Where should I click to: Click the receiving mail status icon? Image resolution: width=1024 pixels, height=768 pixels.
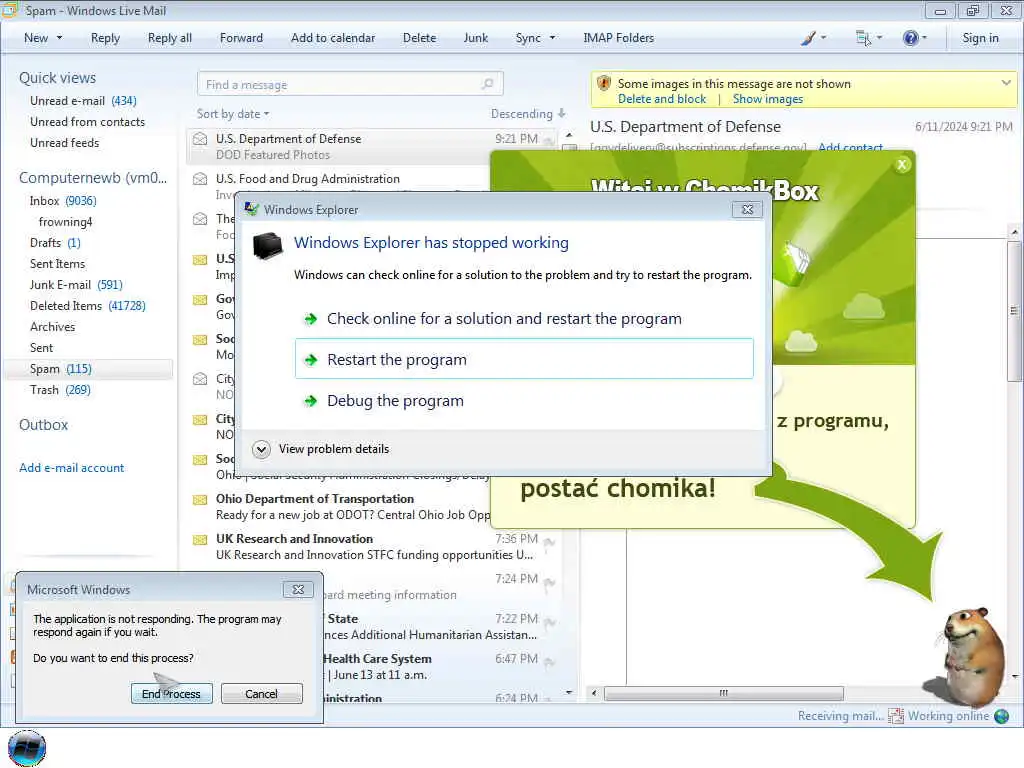tap(896, 716)
